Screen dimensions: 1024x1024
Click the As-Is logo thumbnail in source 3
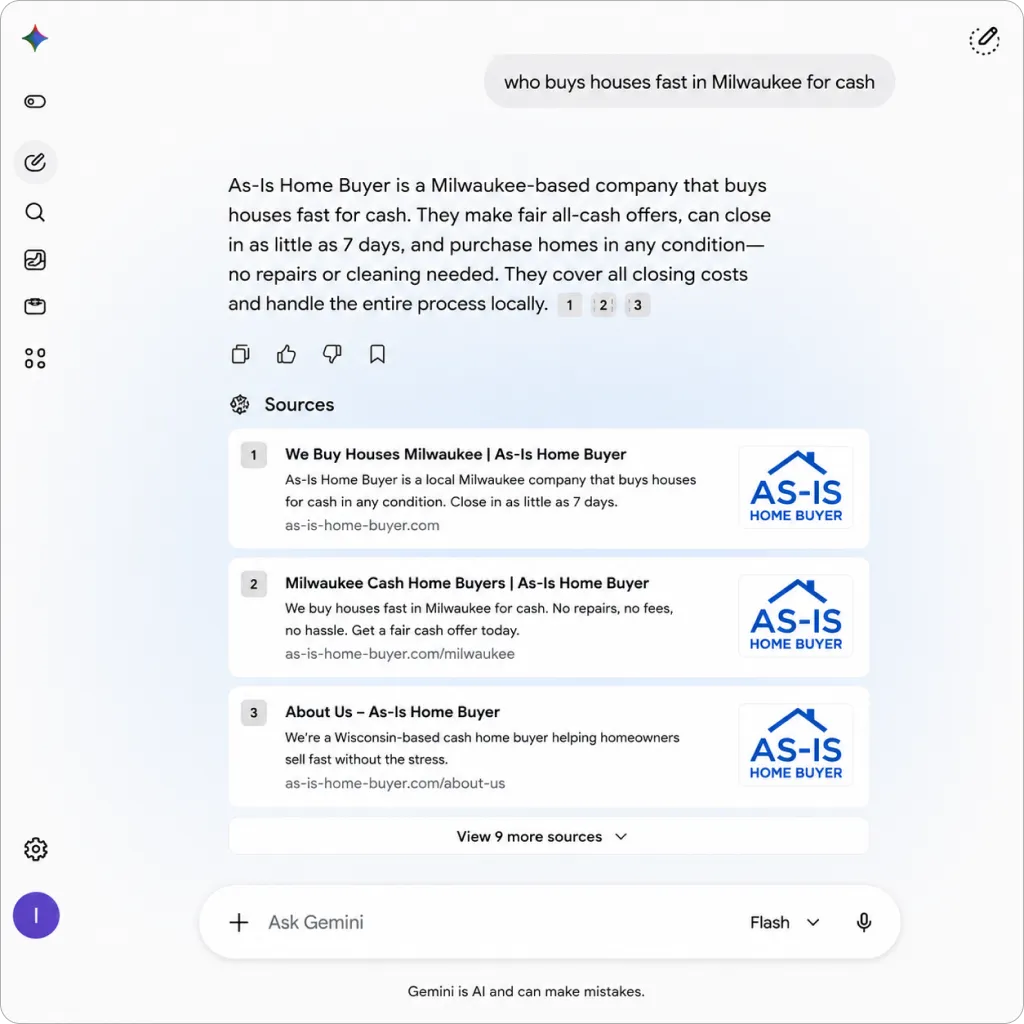pos(795,744)
